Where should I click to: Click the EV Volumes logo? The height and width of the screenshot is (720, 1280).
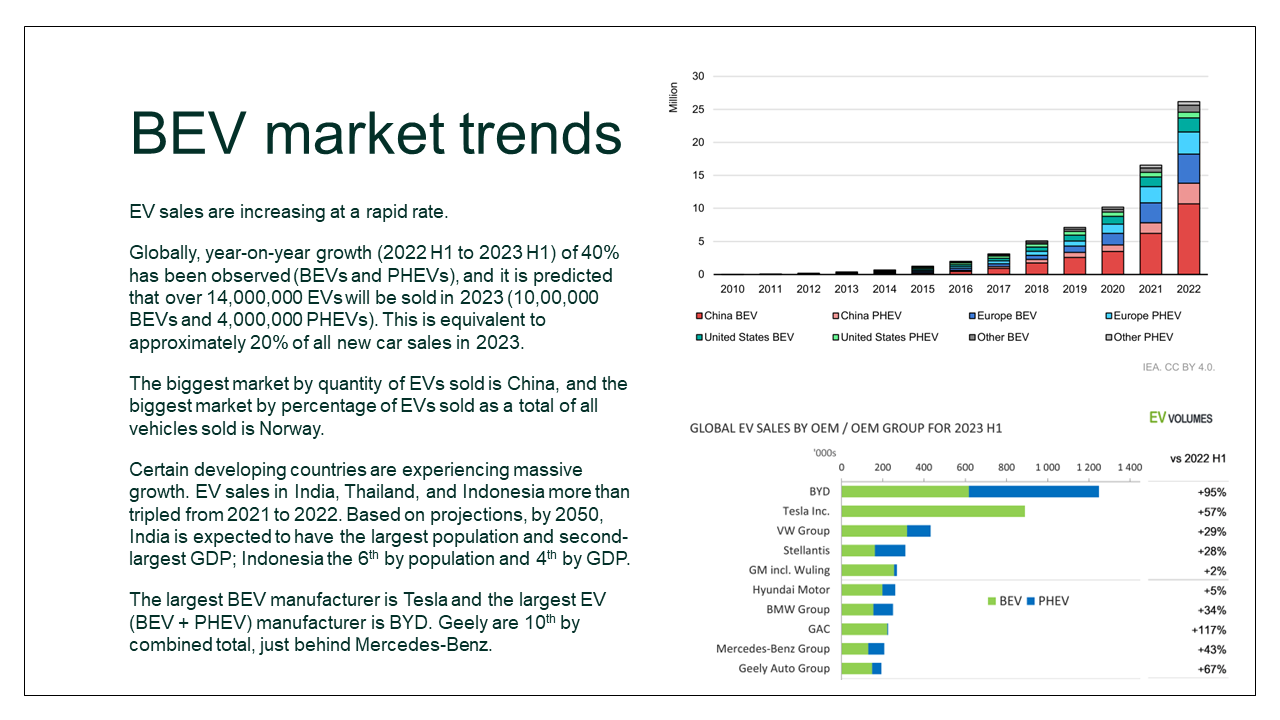click(1180, 417)
